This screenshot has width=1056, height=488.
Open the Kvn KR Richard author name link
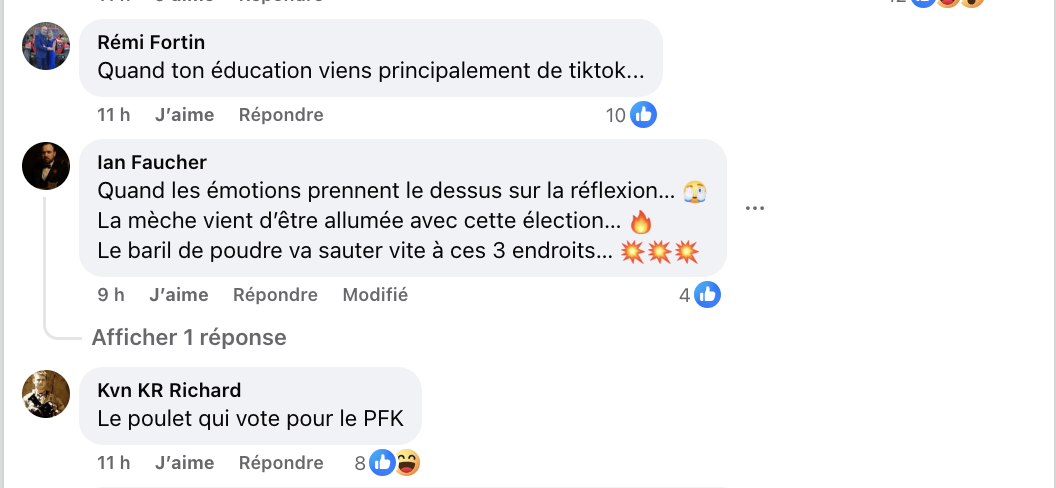click(x=169, y=390)
